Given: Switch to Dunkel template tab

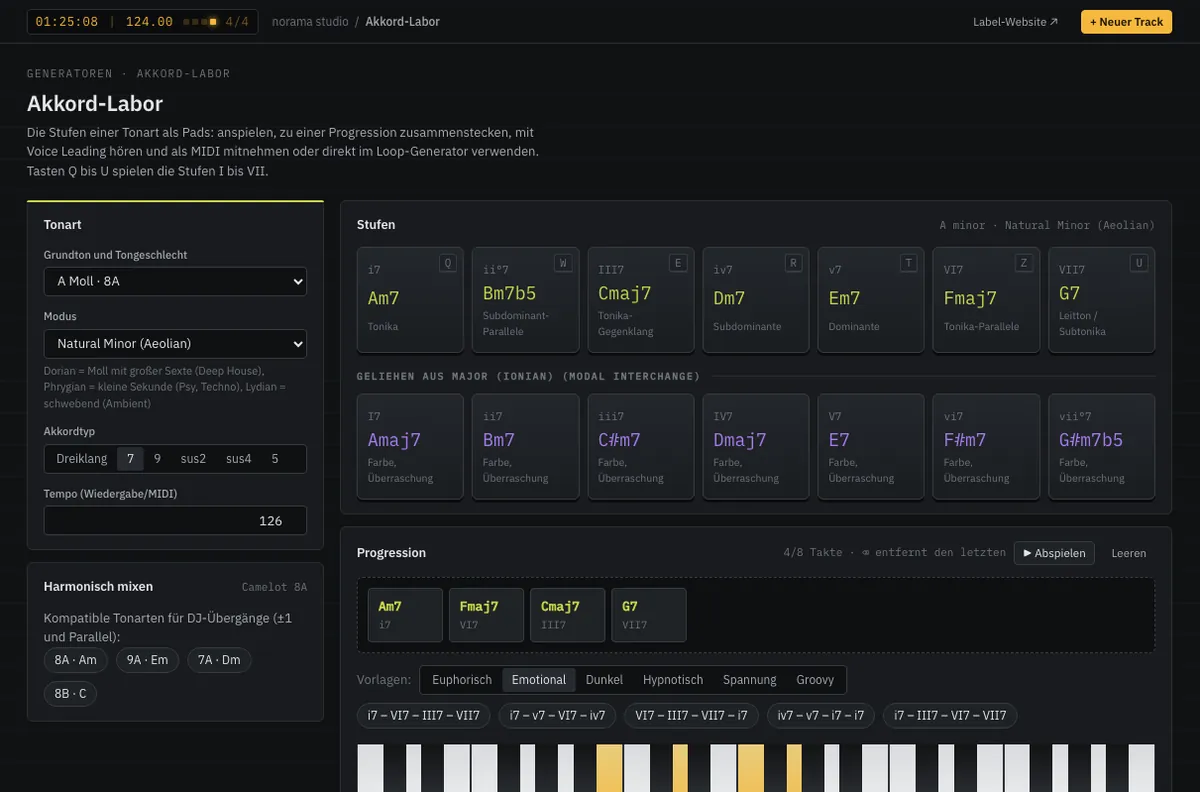Looking at the screenshot, I should 604,680.
